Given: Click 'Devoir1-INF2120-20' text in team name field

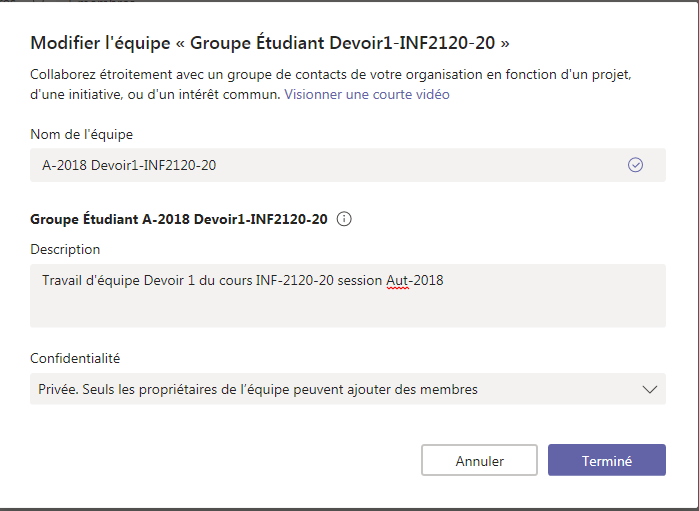Looking at the screenshot, I should [153, 165].
